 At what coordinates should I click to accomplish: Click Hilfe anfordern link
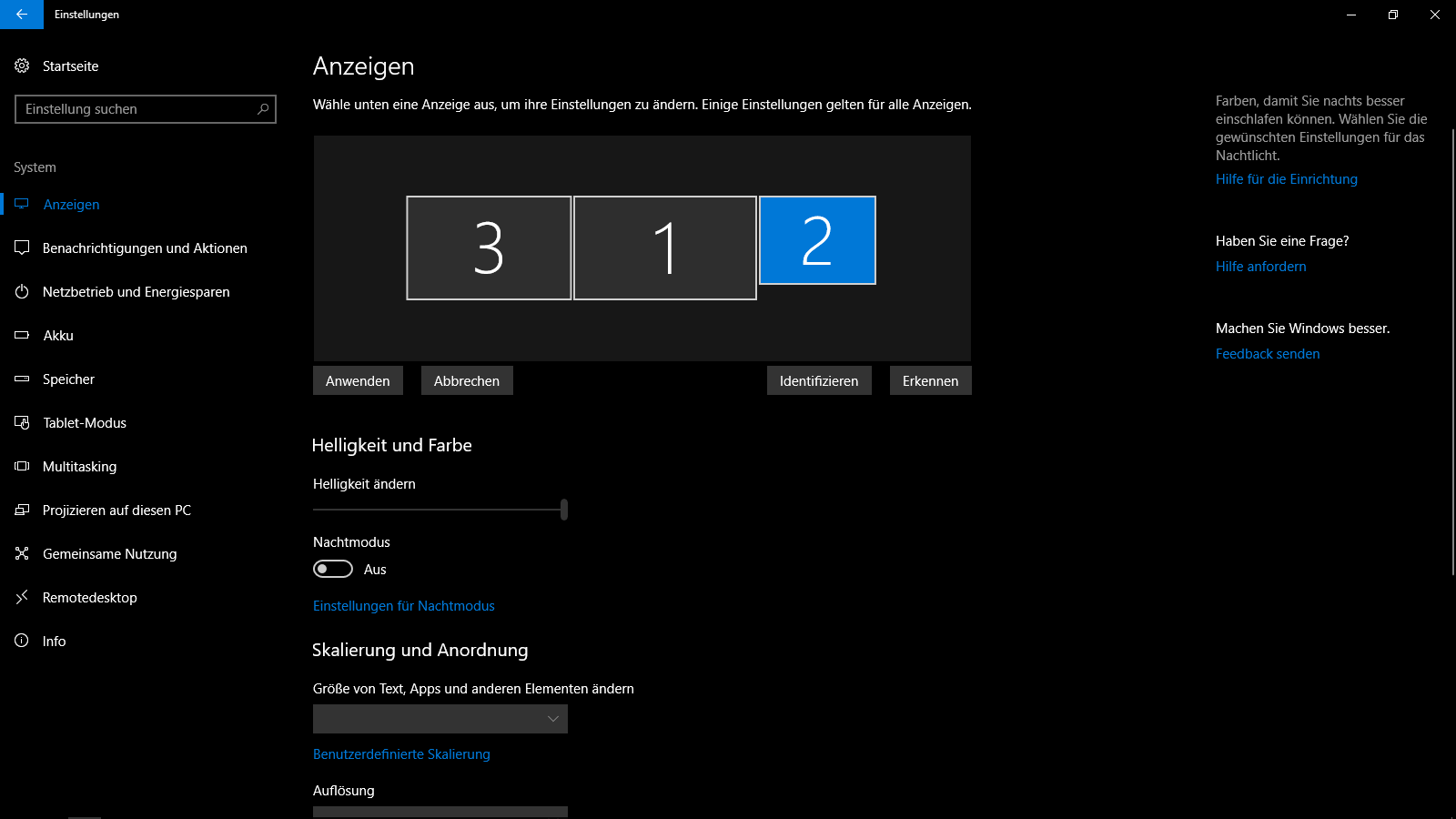click(1261, 267)
